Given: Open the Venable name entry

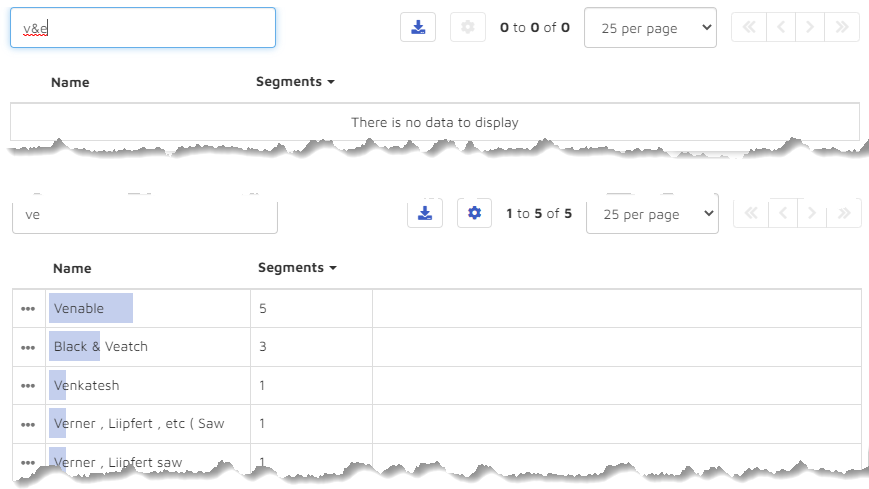Looking at the screenshot, I should [x=79, y=308].
